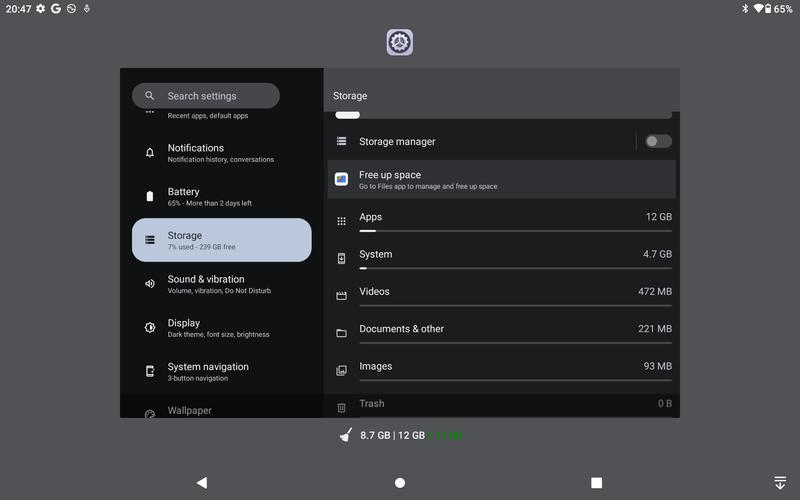Tap the Back navigation triangle

tap(202, 483)
